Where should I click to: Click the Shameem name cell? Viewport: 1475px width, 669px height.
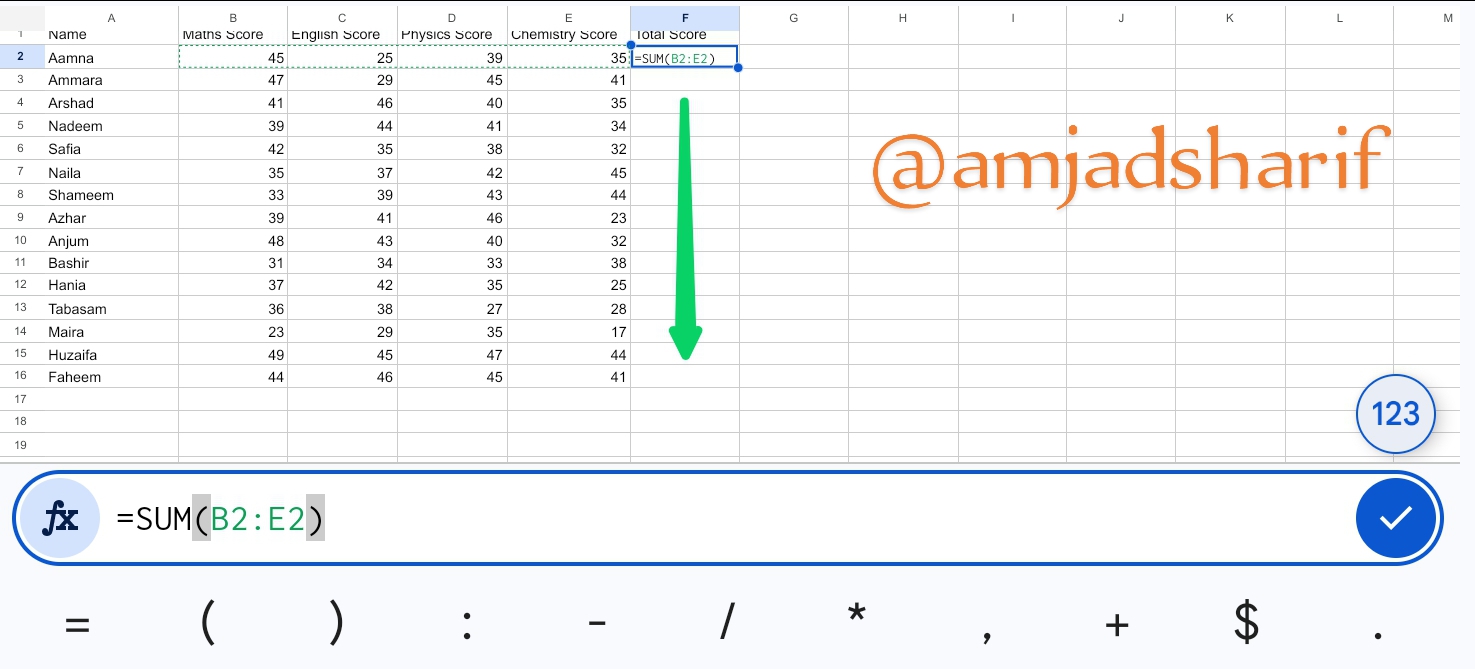[110, 195]
